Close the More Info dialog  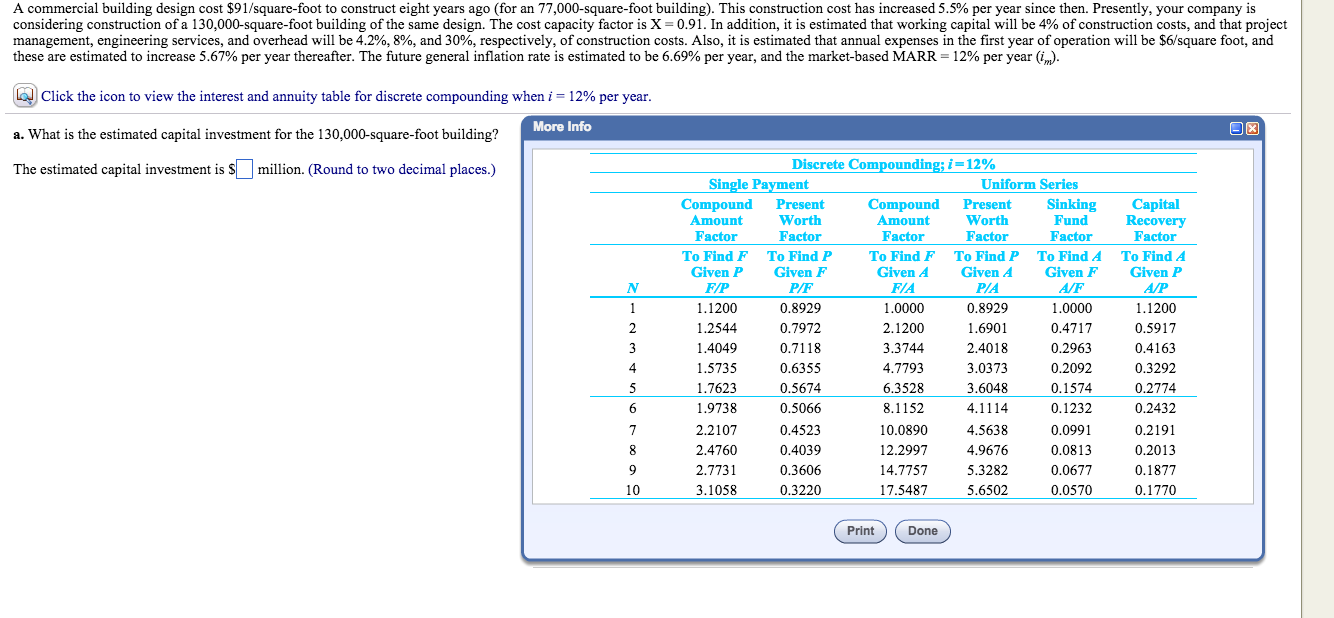tap(1251, 128)
